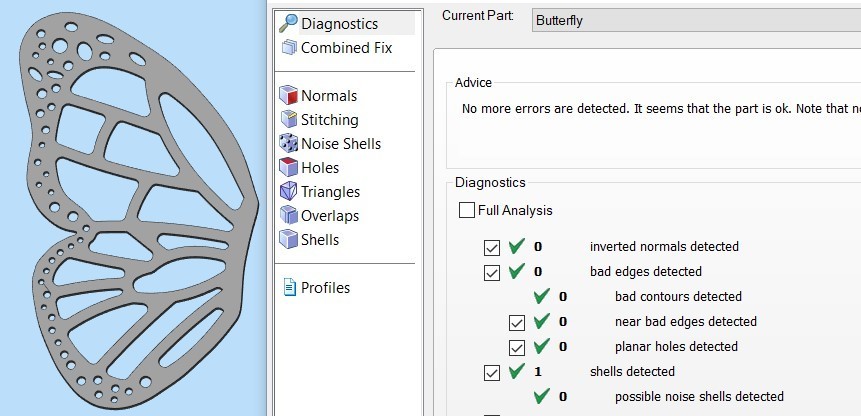Click the Combined Fix icon
The width and height of the screenshot is (861, 416).
coord(288,48)
